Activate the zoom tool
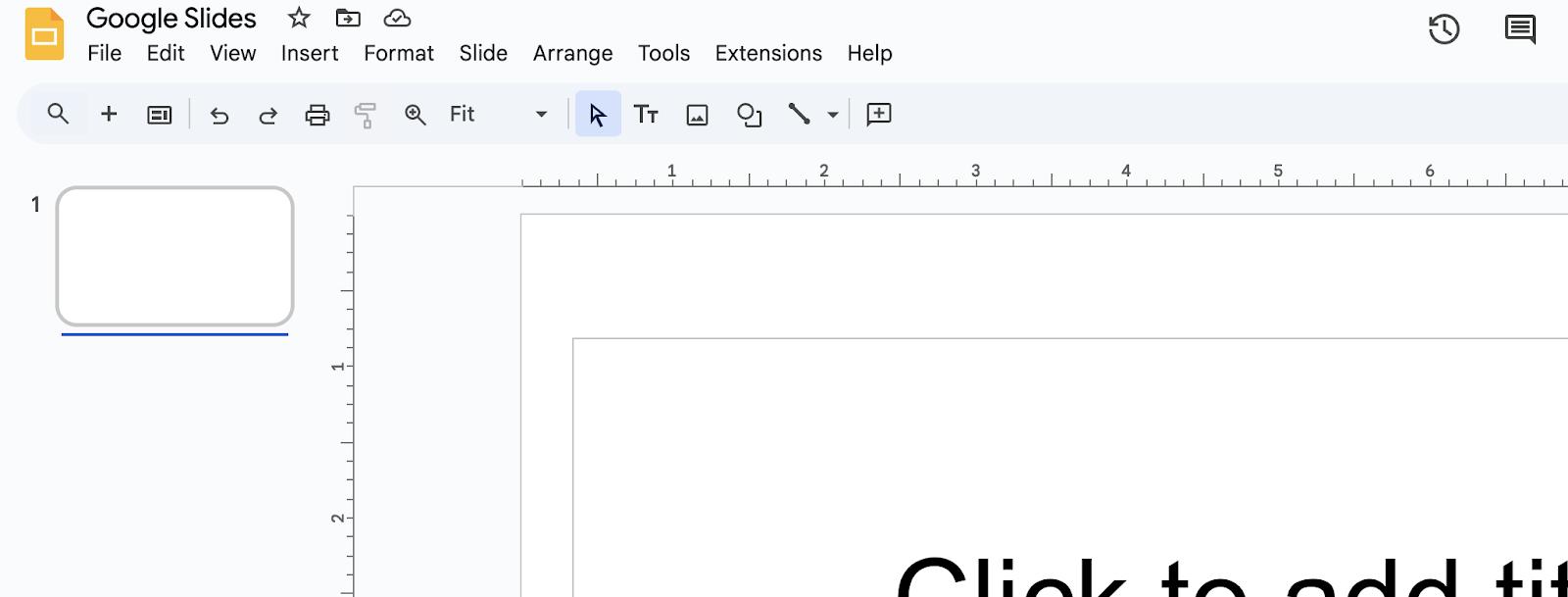This screenshot has height=597, width=1568. tap(416, 115)
